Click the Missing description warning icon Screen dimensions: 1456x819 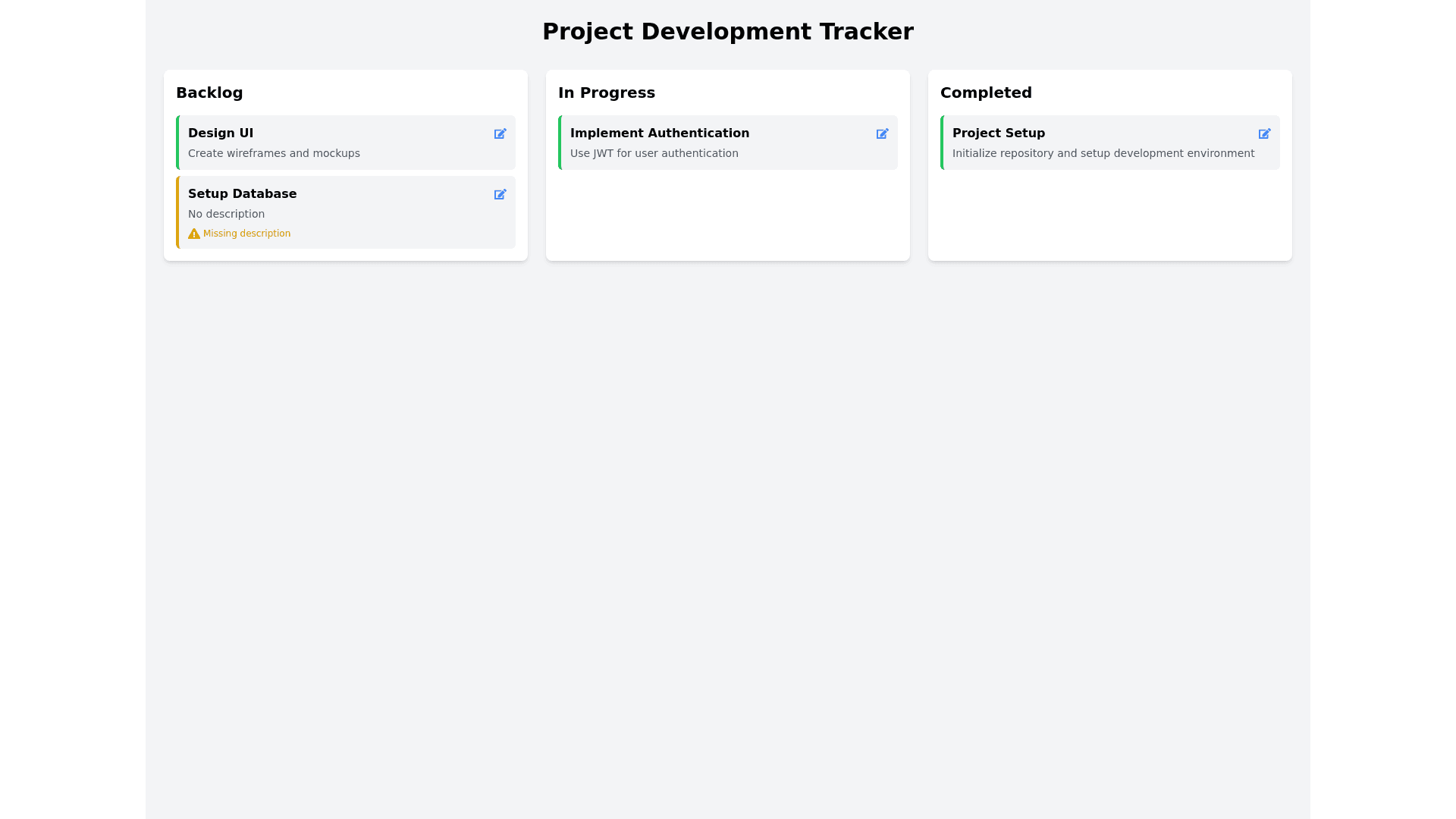click(194, 234)
